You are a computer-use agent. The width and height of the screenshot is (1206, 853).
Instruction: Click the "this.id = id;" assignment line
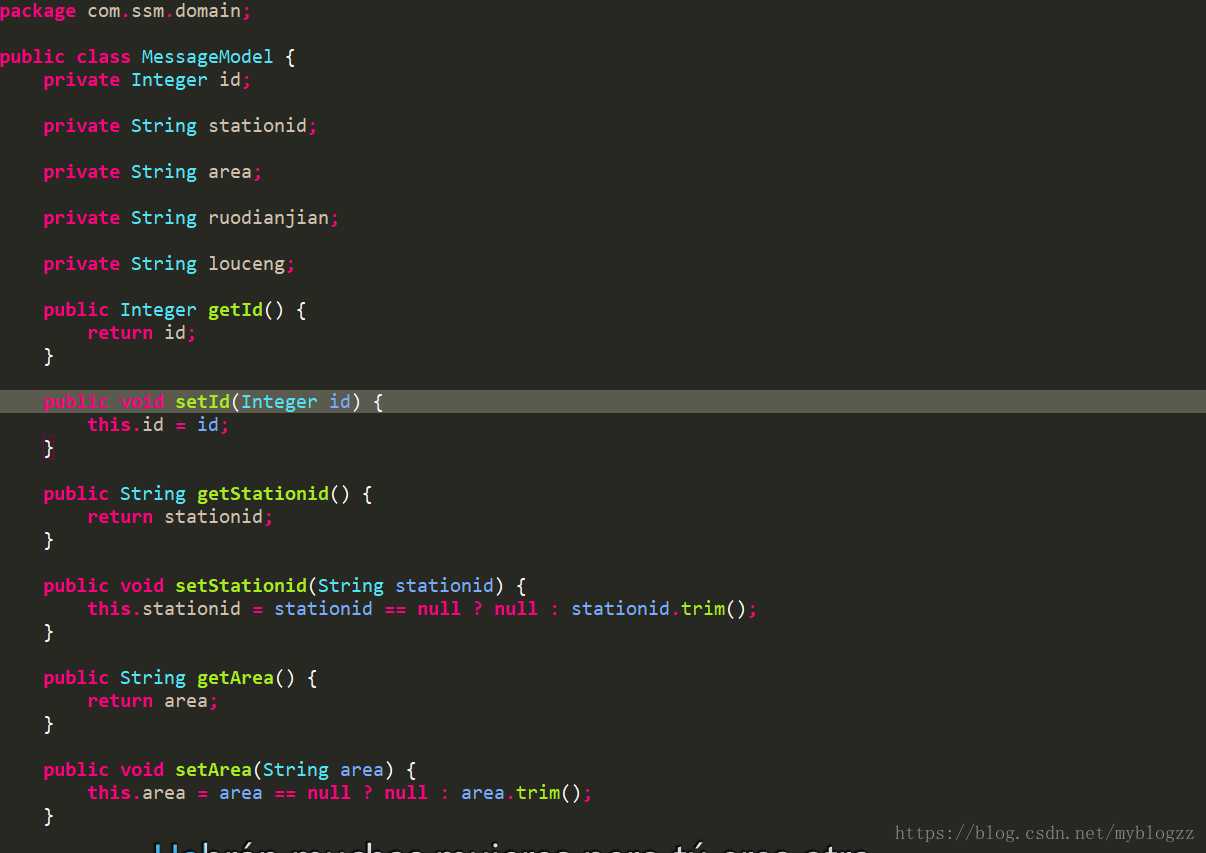click(158, 425)
